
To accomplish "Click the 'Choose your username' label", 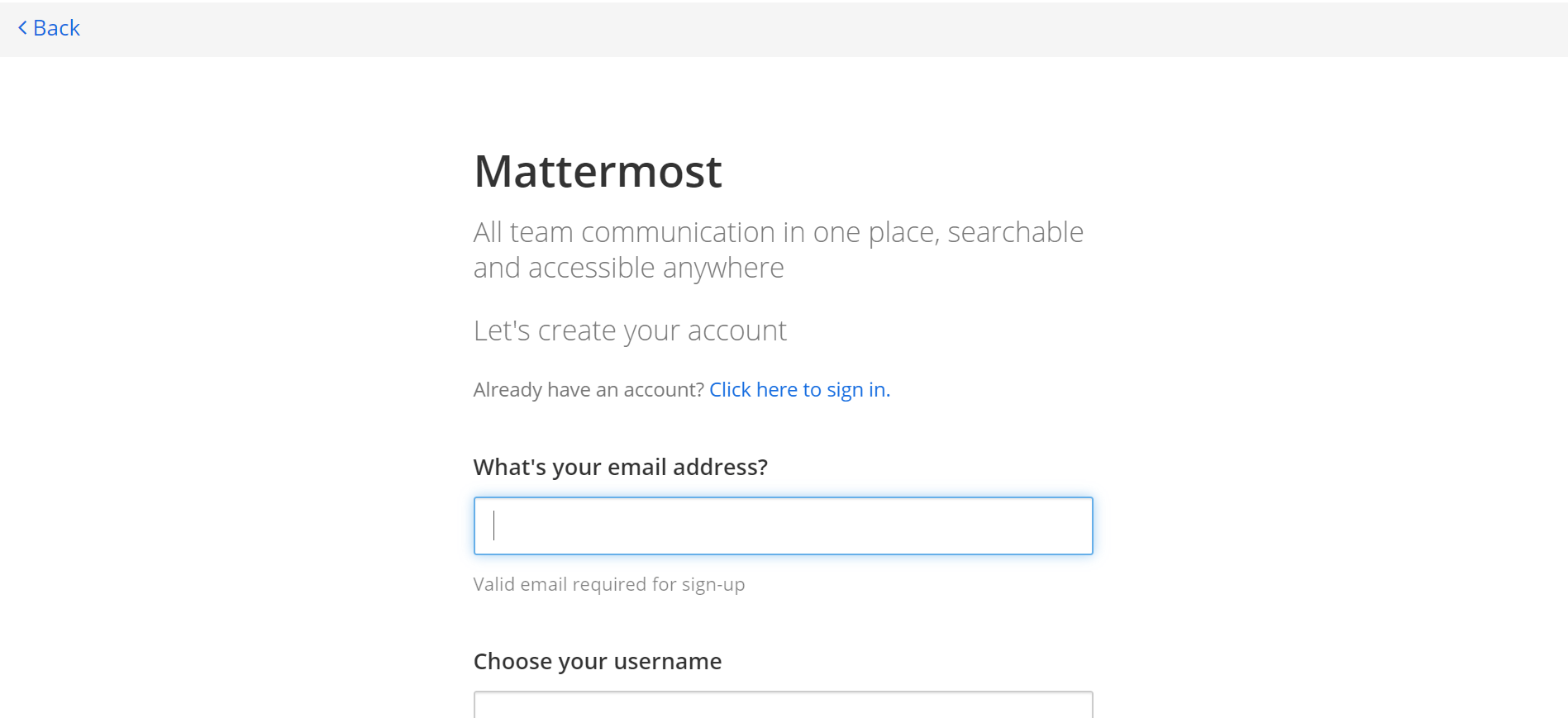I will pos(597,662).
